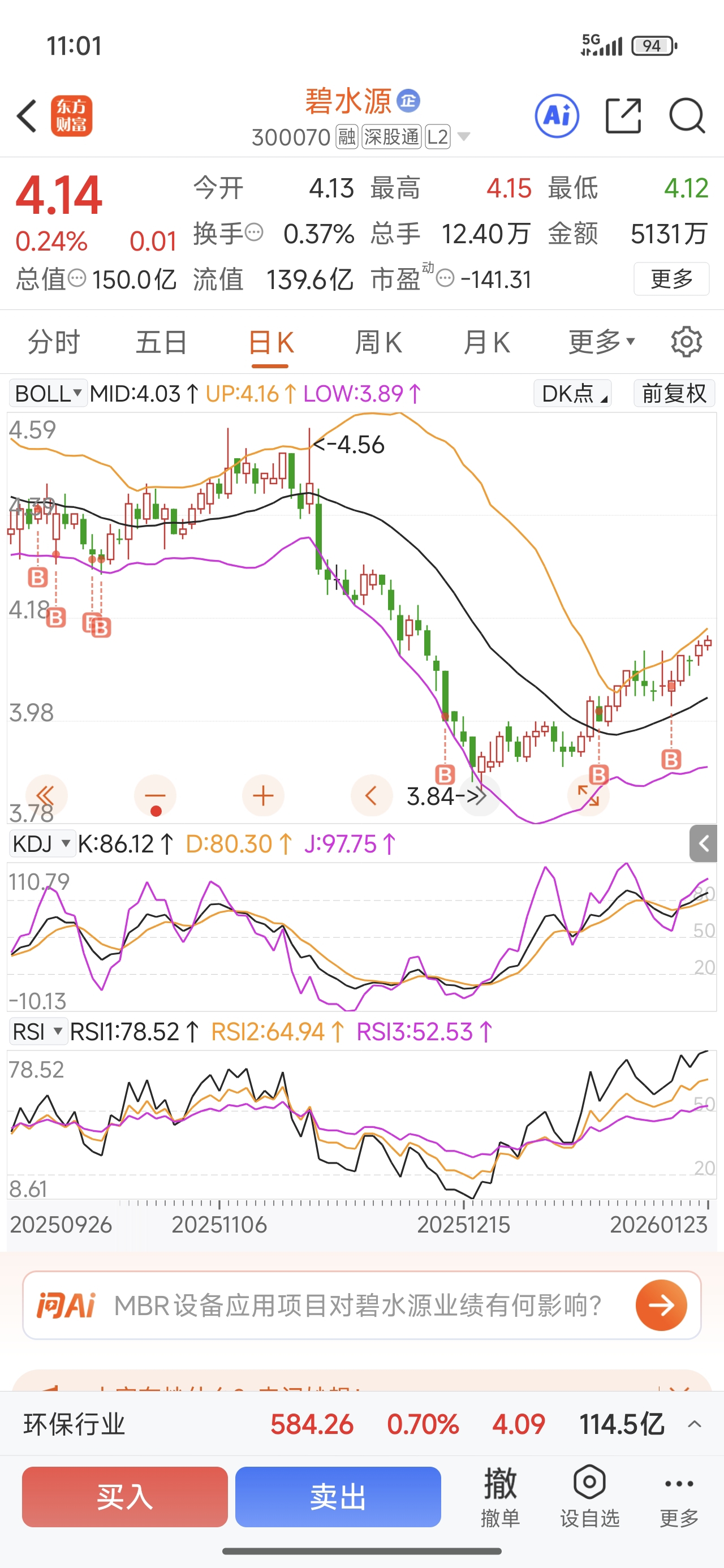724x1568 pixels.
Task: Tap the 设自选 watchlist icon
Action: [x=589, y=1497]
